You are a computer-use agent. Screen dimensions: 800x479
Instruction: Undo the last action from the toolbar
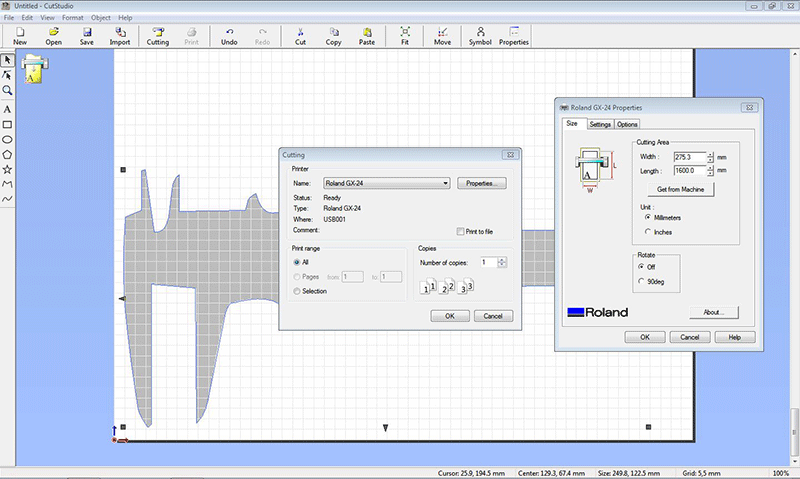pos(229,36)
